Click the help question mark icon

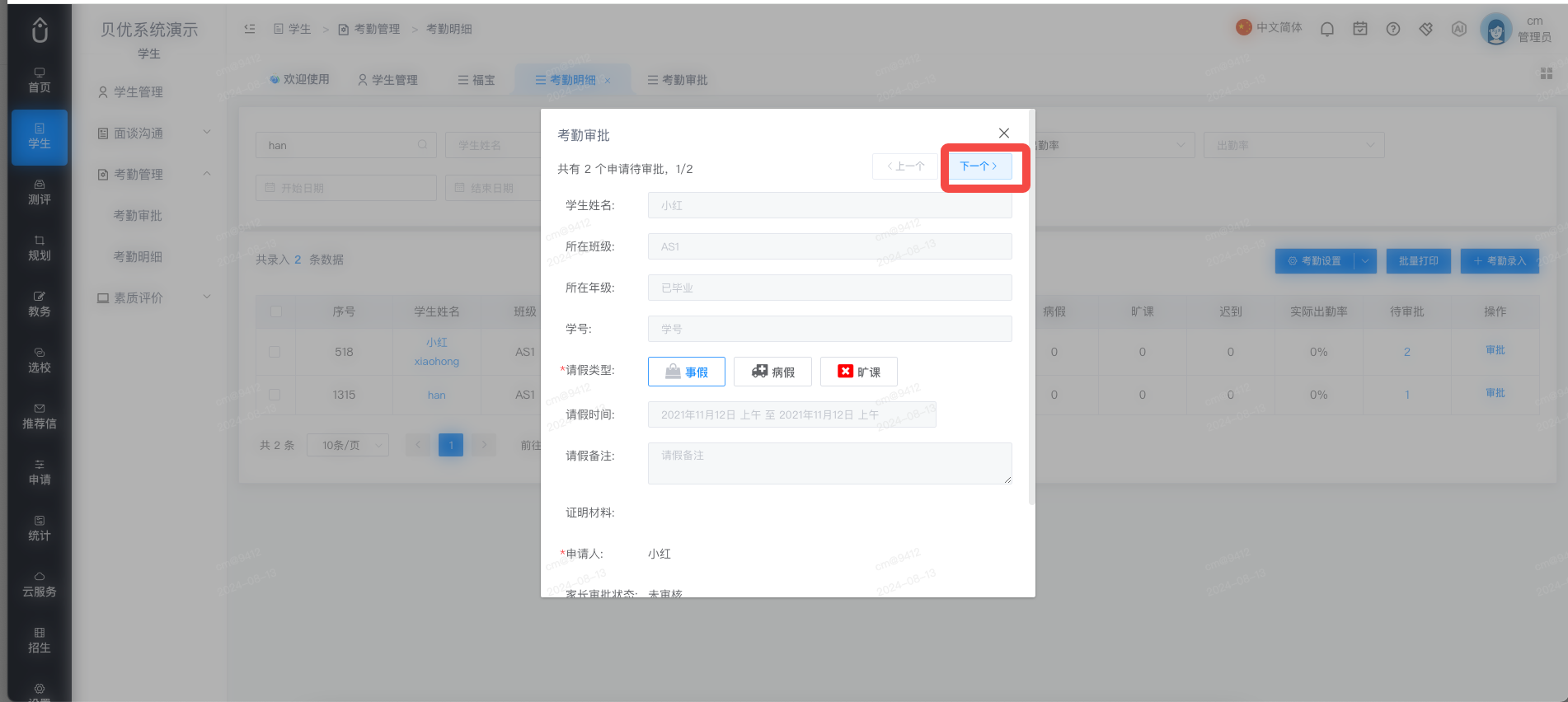tap(1393, 29)
